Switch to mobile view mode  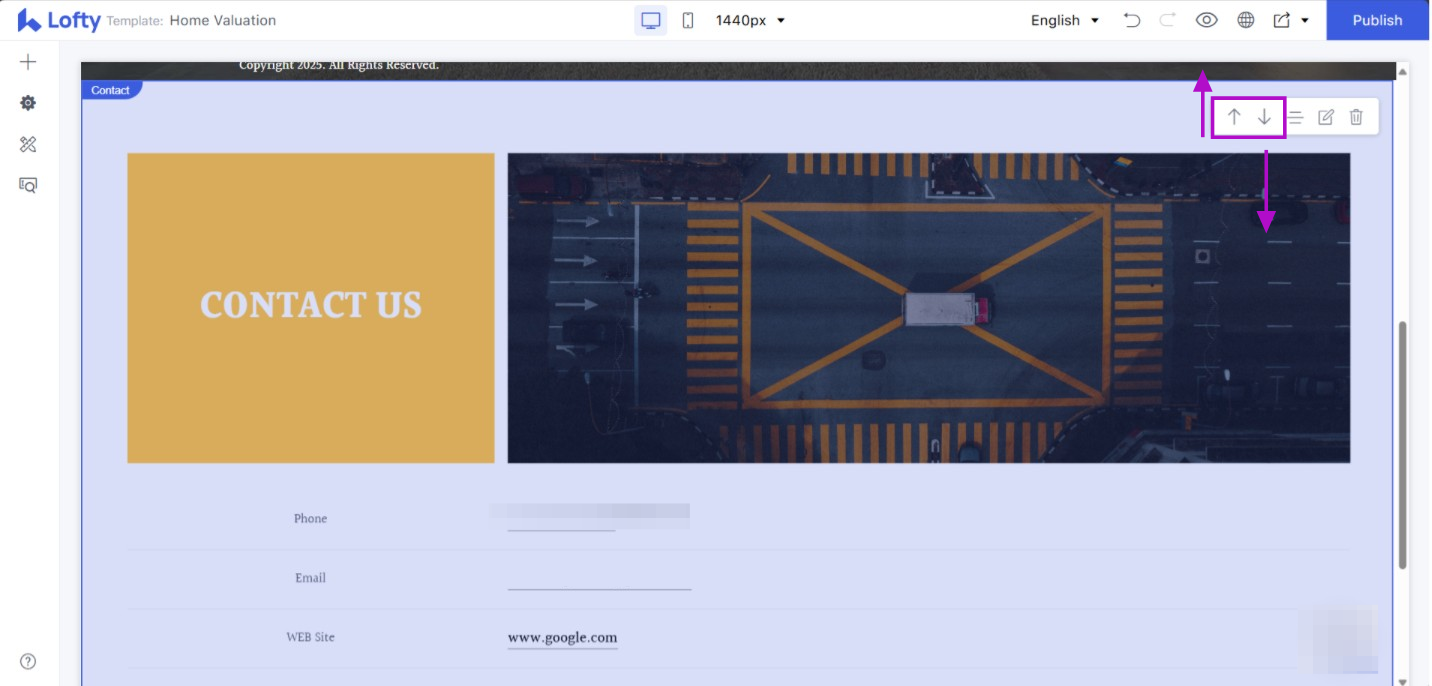point(688,20)
